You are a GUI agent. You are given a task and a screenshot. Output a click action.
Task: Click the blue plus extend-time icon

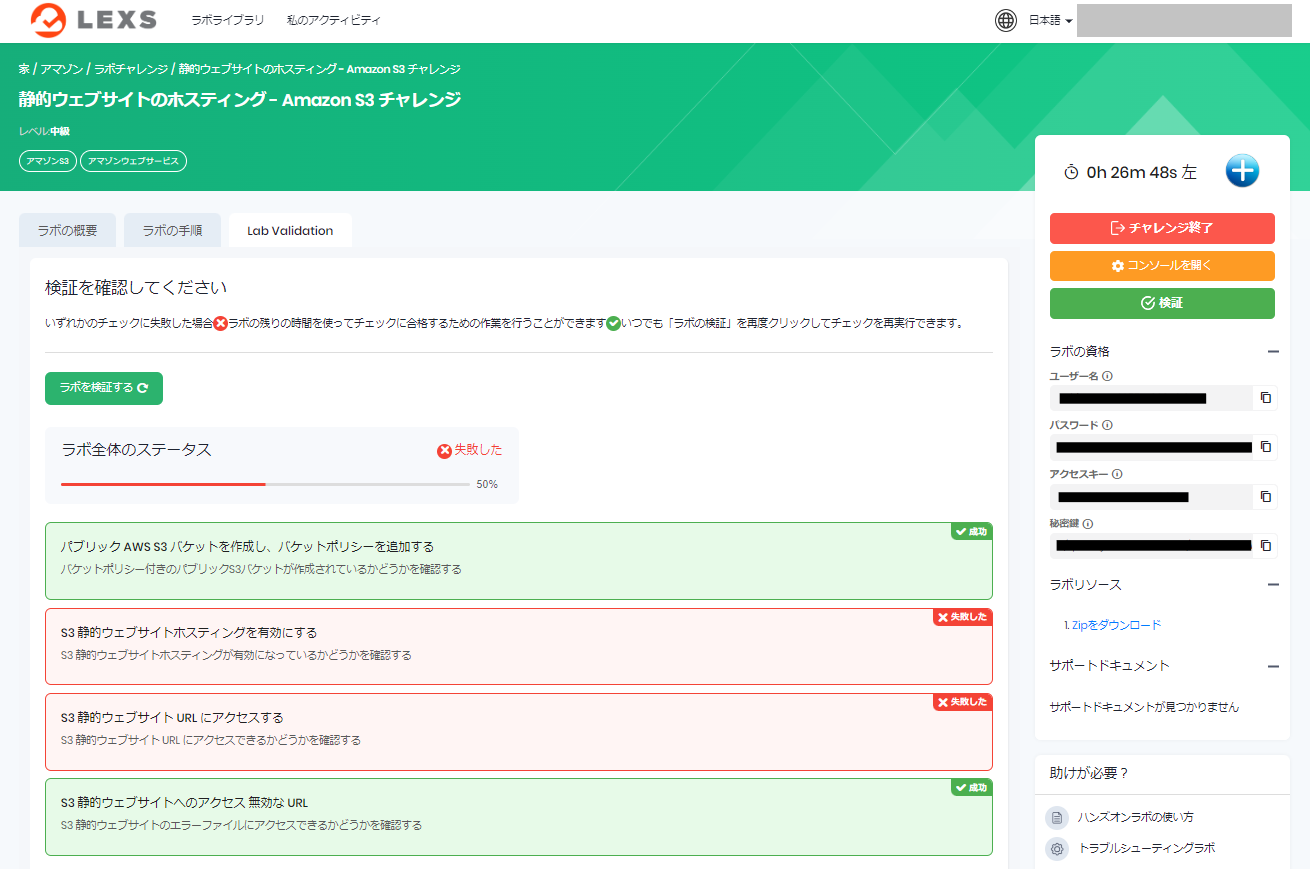pos(1242,171)
